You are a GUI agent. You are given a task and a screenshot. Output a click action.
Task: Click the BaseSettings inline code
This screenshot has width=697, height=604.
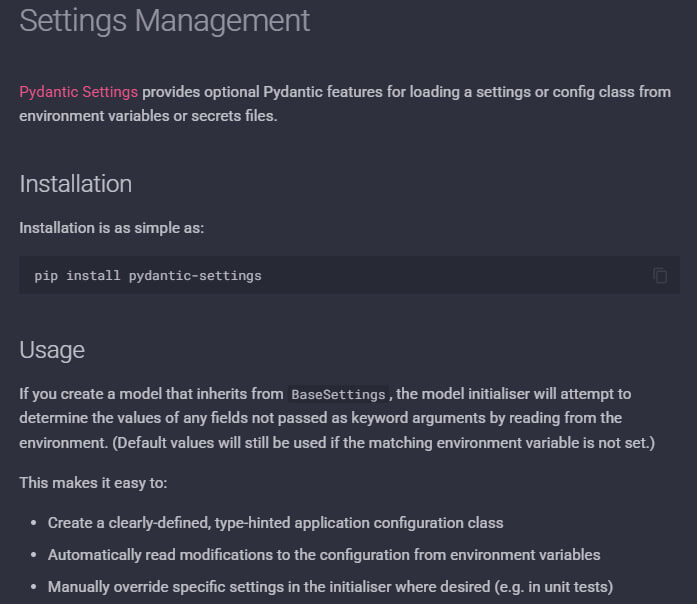click(338, 395)
